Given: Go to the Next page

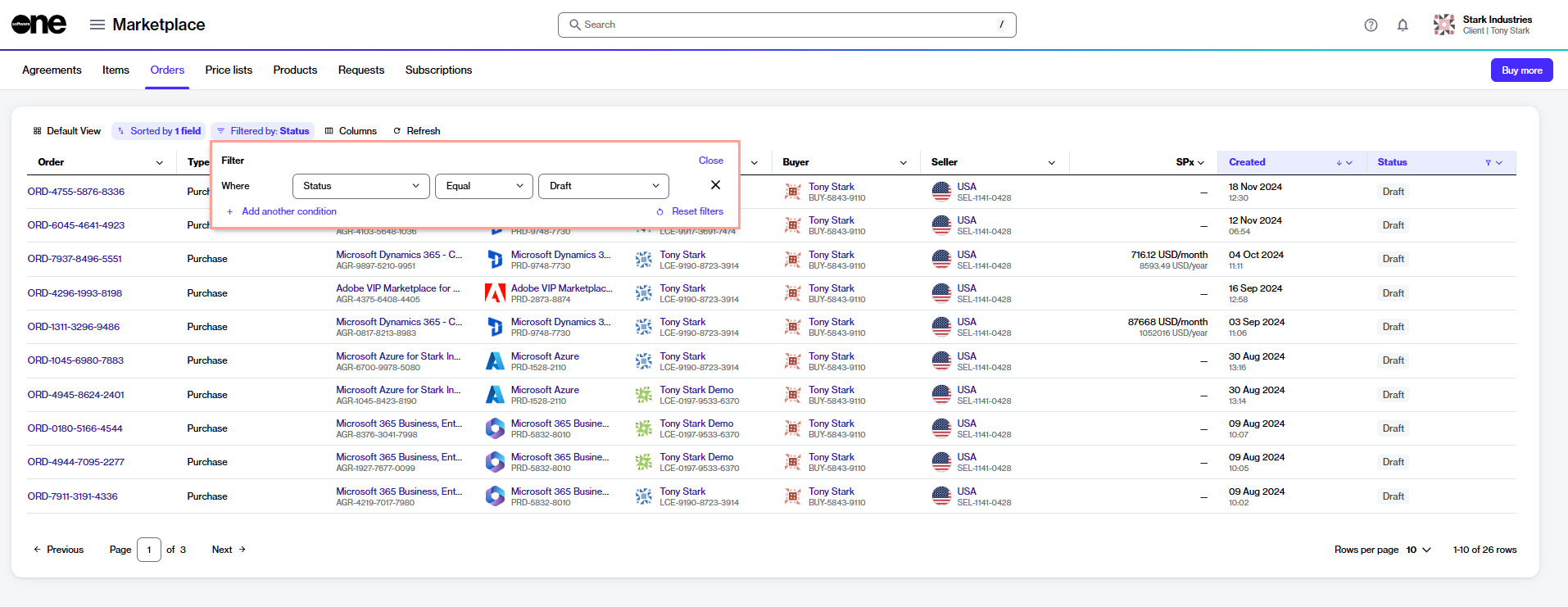Looking at the screenshot, I should coord(229,550).
